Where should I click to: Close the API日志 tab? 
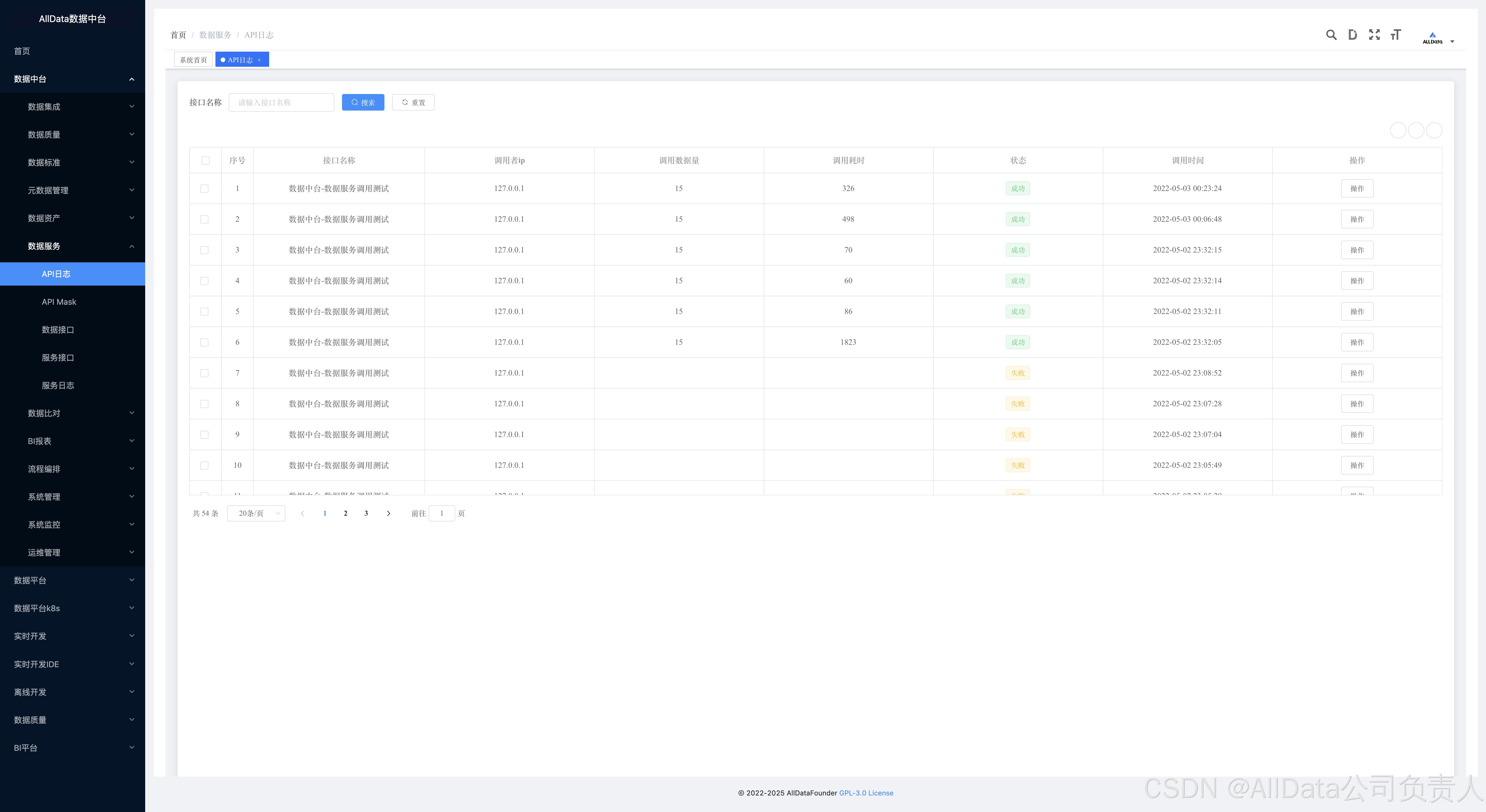pyautogui.click(x=260, y=60)
